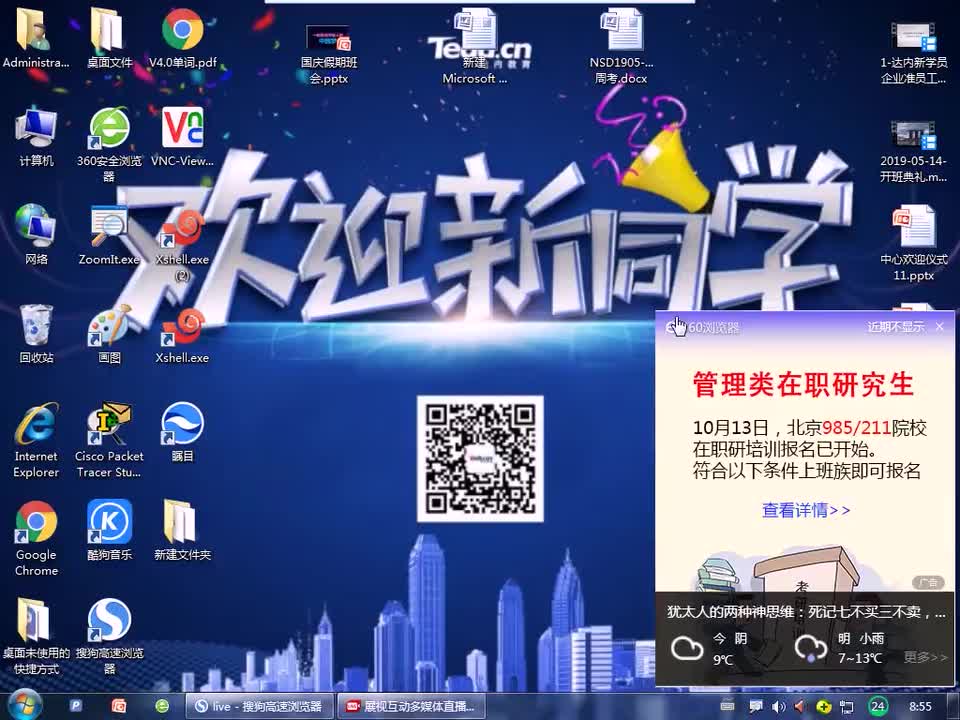This screenshot has width=960, height=720.
Task: Click 近期不显示 in browser popup
Action: point(895,327)
